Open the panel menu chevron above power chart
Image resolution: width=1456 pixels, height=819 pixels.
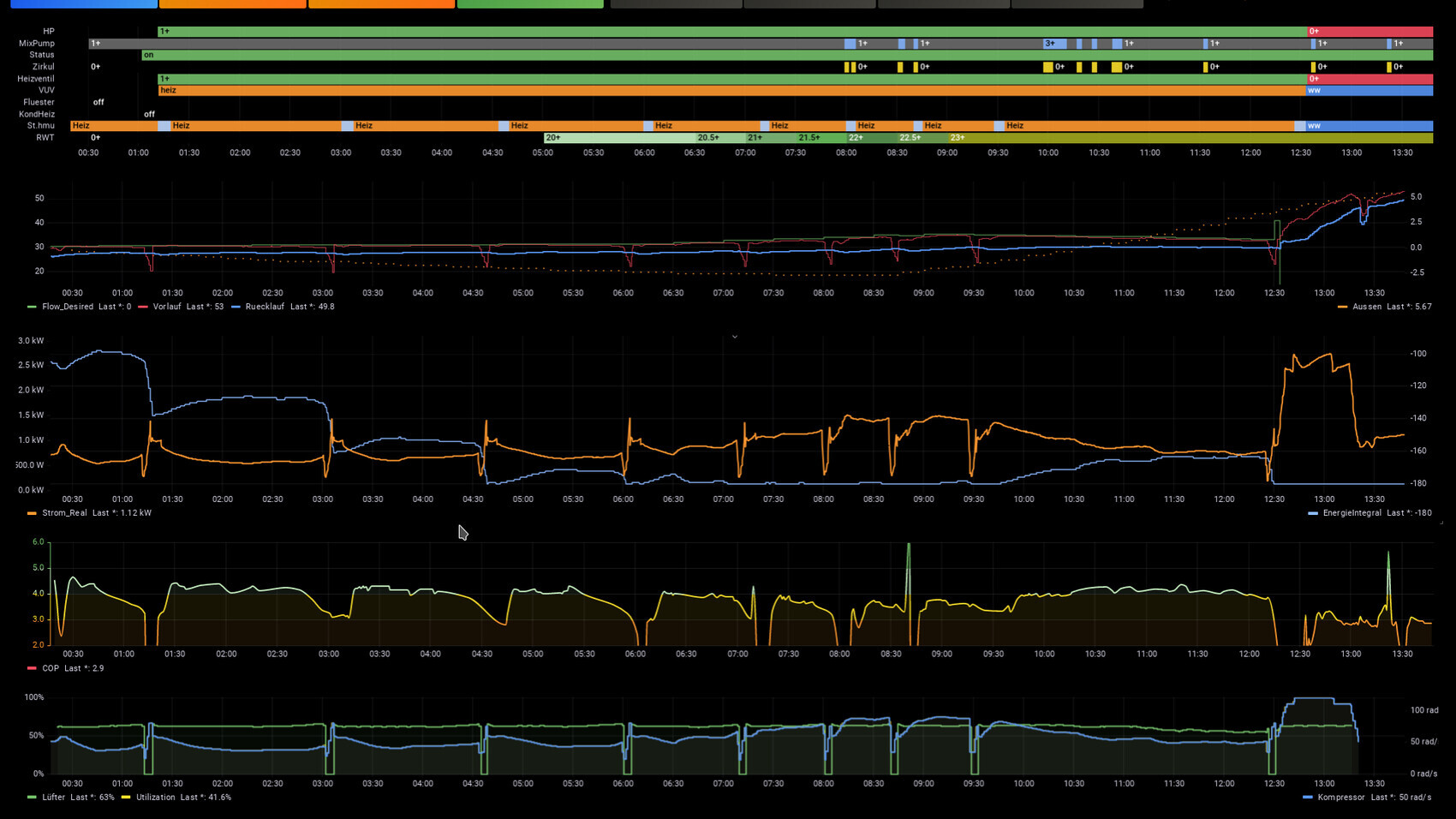(734, 337)
